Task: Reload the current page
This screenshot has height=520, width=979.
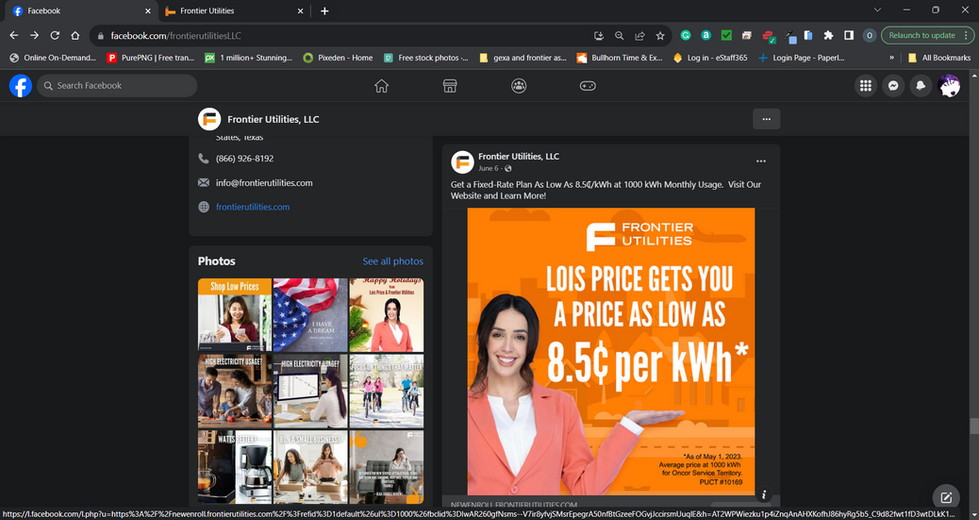Action: [x=55, y=36]
